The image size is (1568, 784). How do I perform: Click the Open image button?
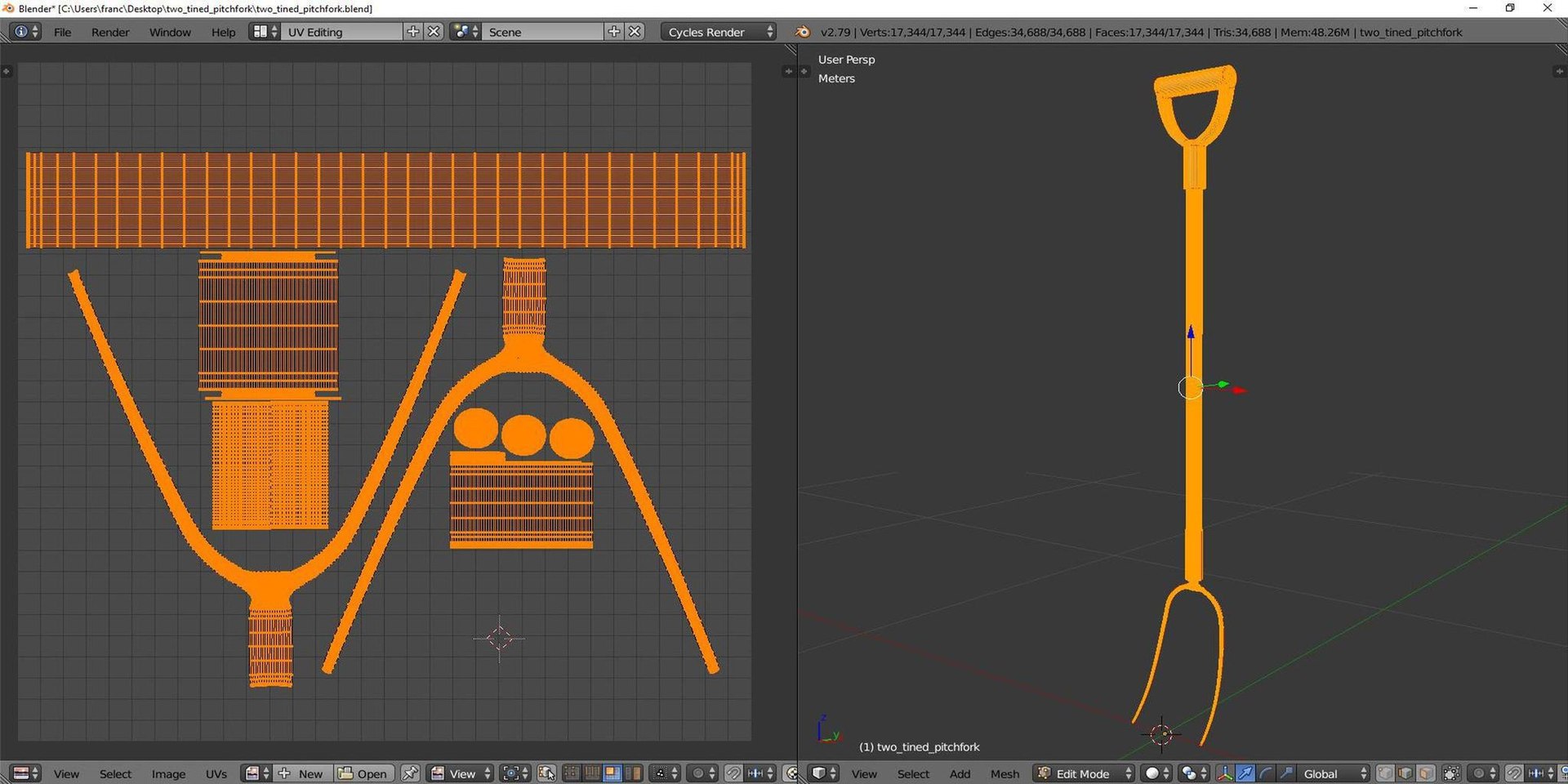coord(363,773)
